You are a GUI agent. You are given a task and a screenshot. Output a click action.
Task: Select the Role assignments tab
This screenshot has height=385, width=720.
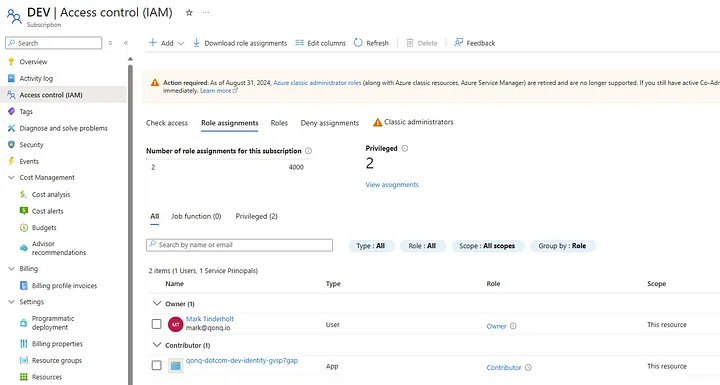(230, 123)
